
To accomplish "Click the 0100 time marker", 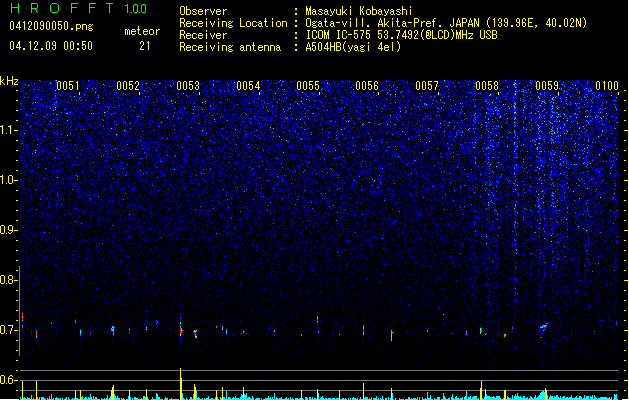I will (x=607, y=85).
